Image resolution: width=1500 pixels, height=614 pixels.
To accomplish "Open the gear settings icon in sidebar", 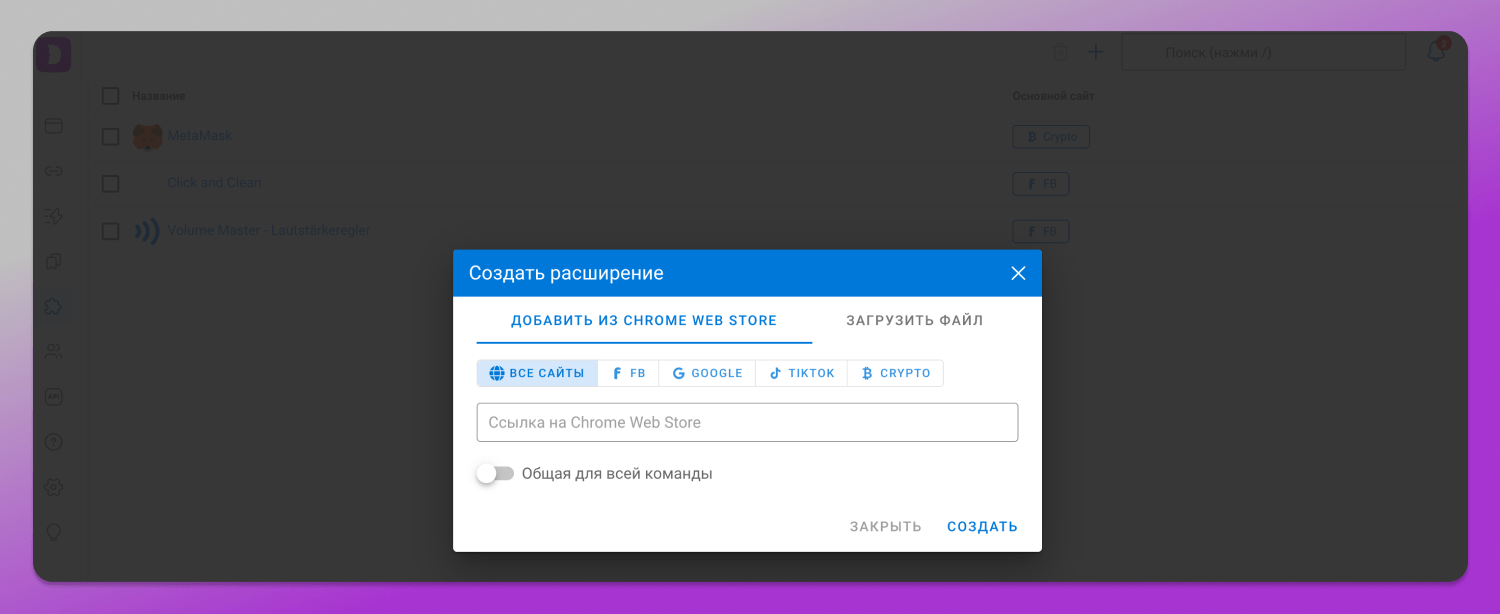I will (x=54, y=487).
